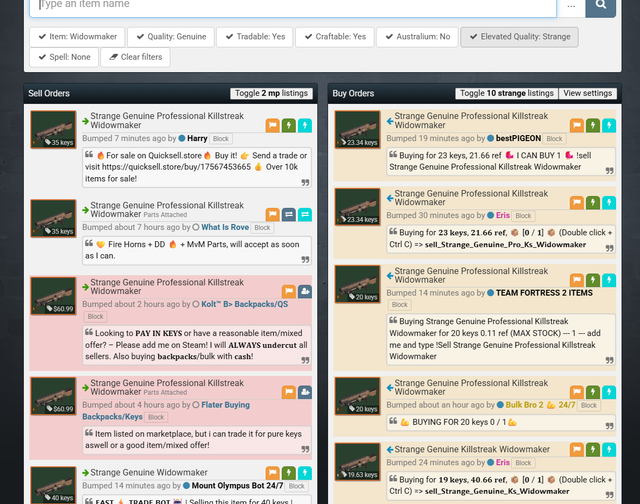Click green lightning on Eris 19.63 keys order
This screenshot has width=640, height=504.
[593, 450]
